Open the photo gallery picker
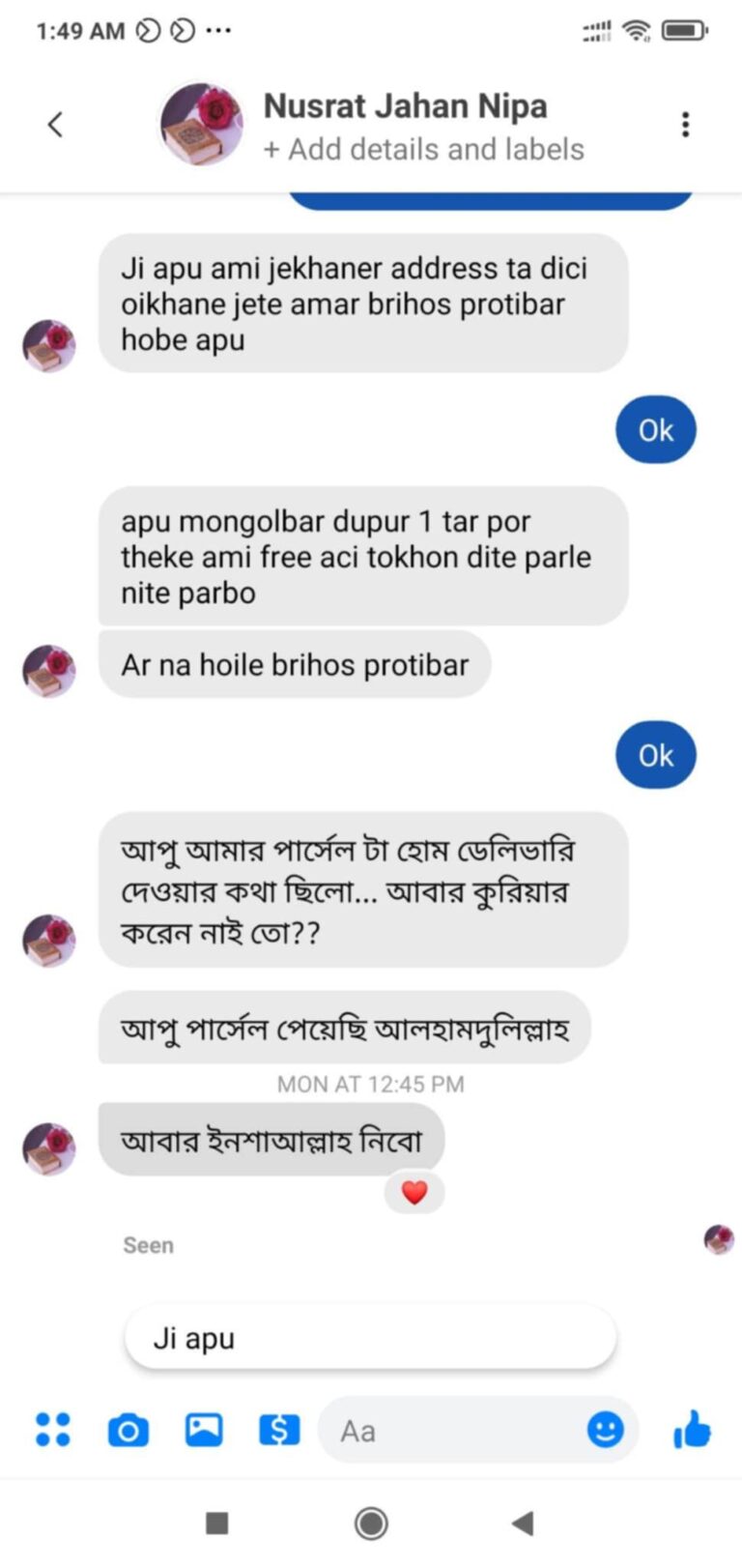 (x=204, y=1429)
